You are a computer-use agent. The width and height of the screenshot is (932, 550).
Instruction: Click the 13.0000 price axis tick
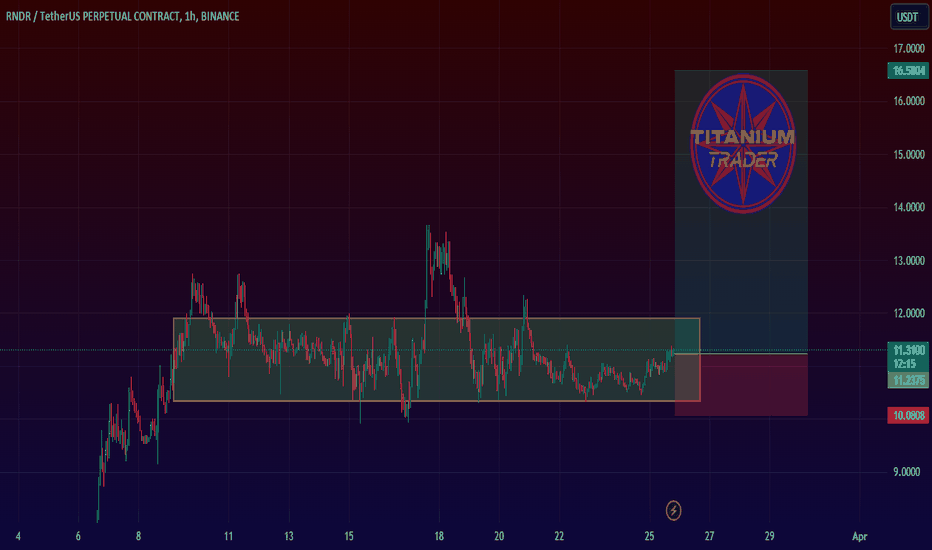tap(909, 260)
